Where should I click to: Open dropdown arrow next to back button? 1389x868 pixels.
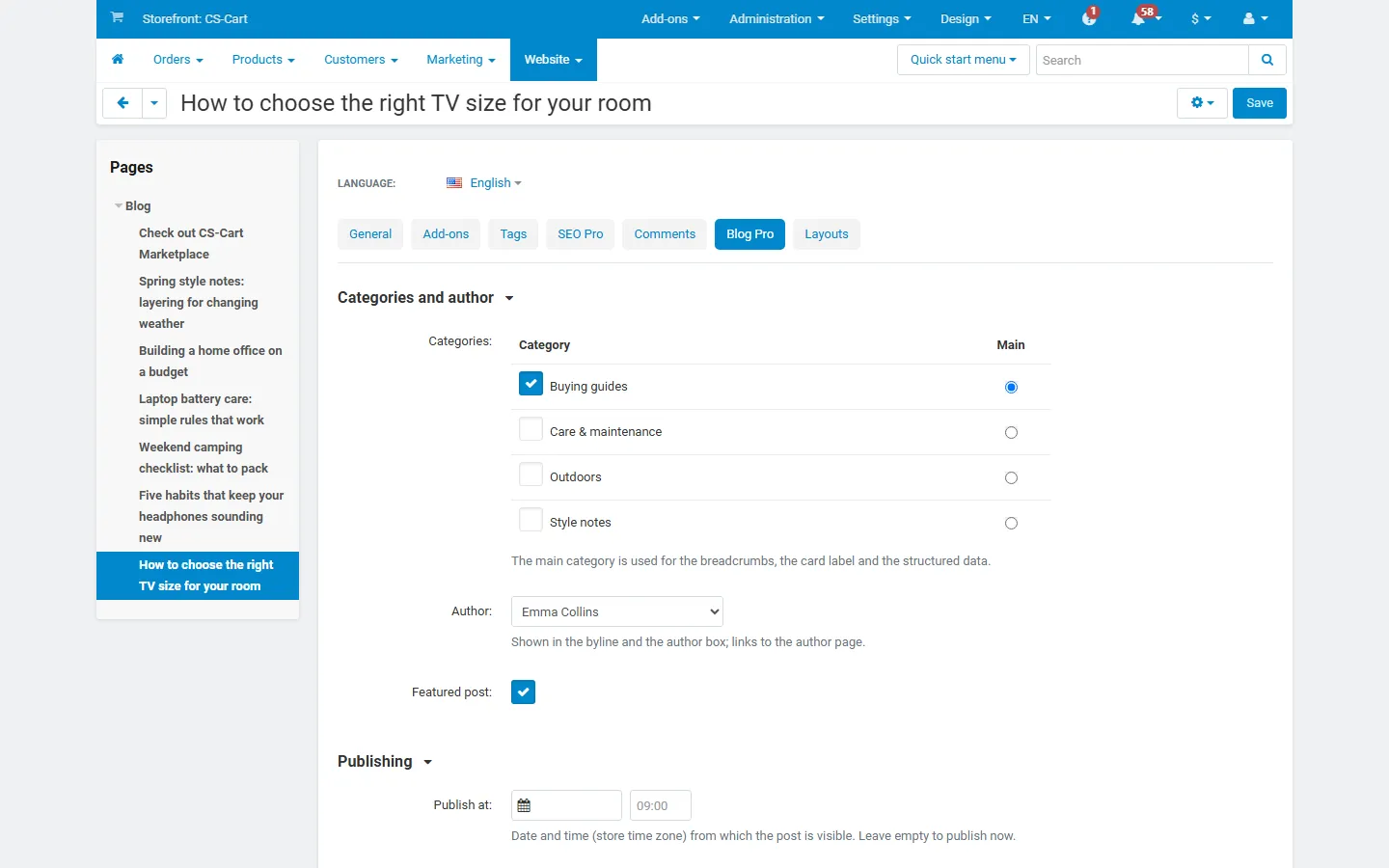tap(154, 103)
